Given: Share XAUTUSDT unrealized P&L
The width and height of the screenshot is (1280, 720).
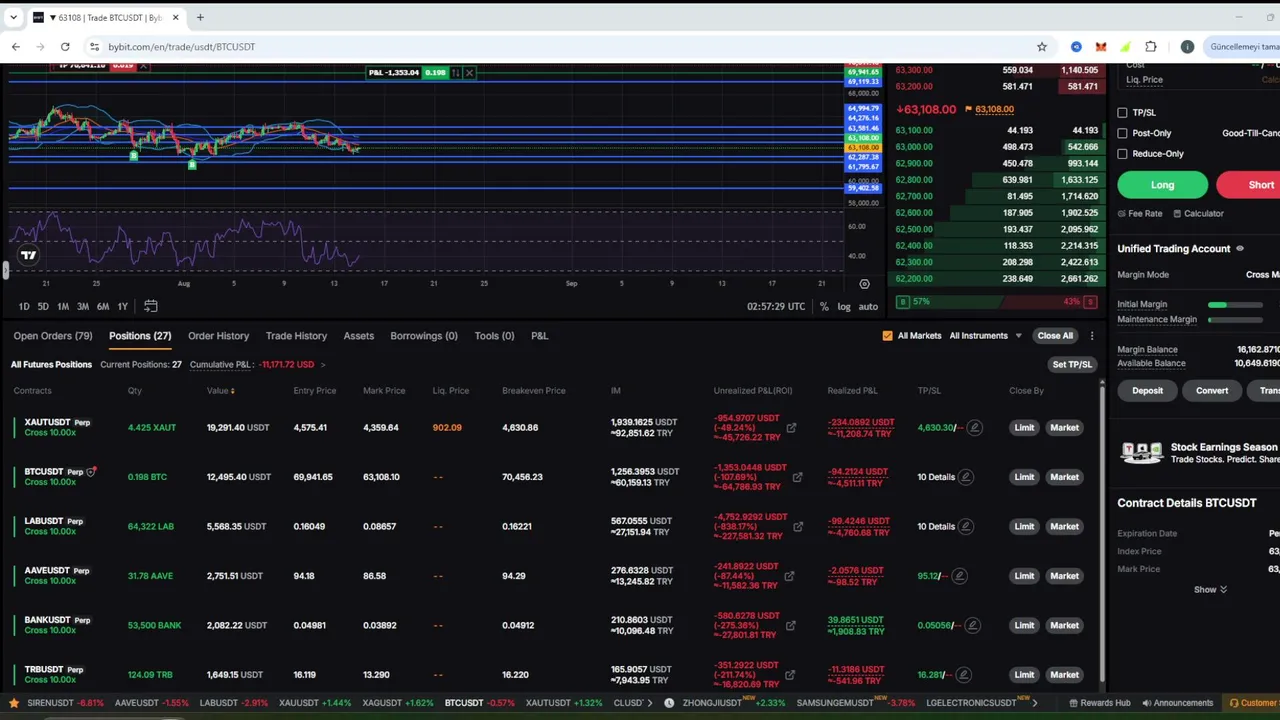Looking at the screenshot, I should coord(791,428).
